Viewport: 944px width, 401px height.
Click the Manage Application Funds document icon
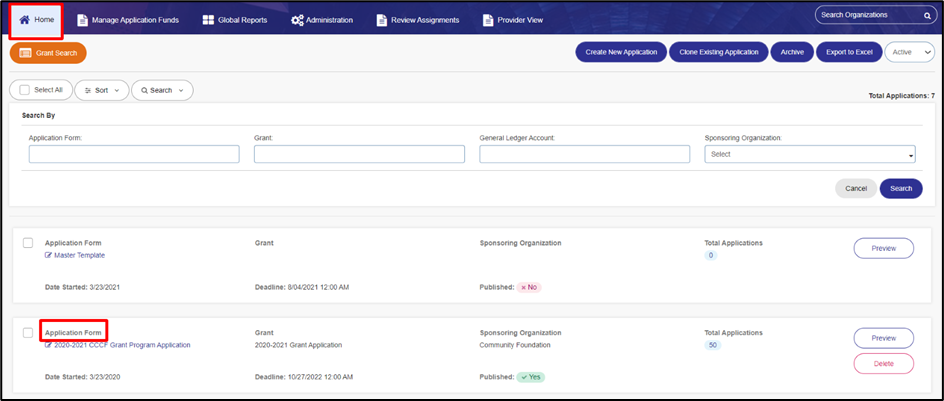point(82,20)
